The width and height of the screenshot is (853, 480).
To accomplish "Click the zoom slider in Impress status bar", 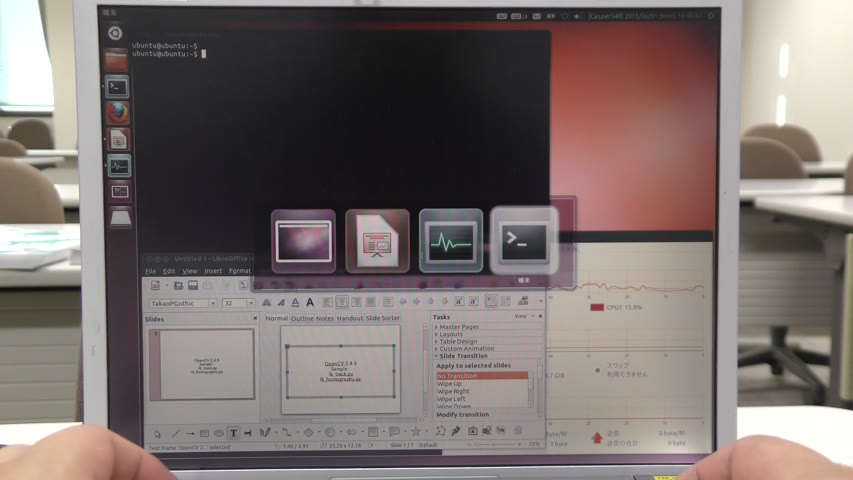I will pyautogui.click(x=494, y=445).
